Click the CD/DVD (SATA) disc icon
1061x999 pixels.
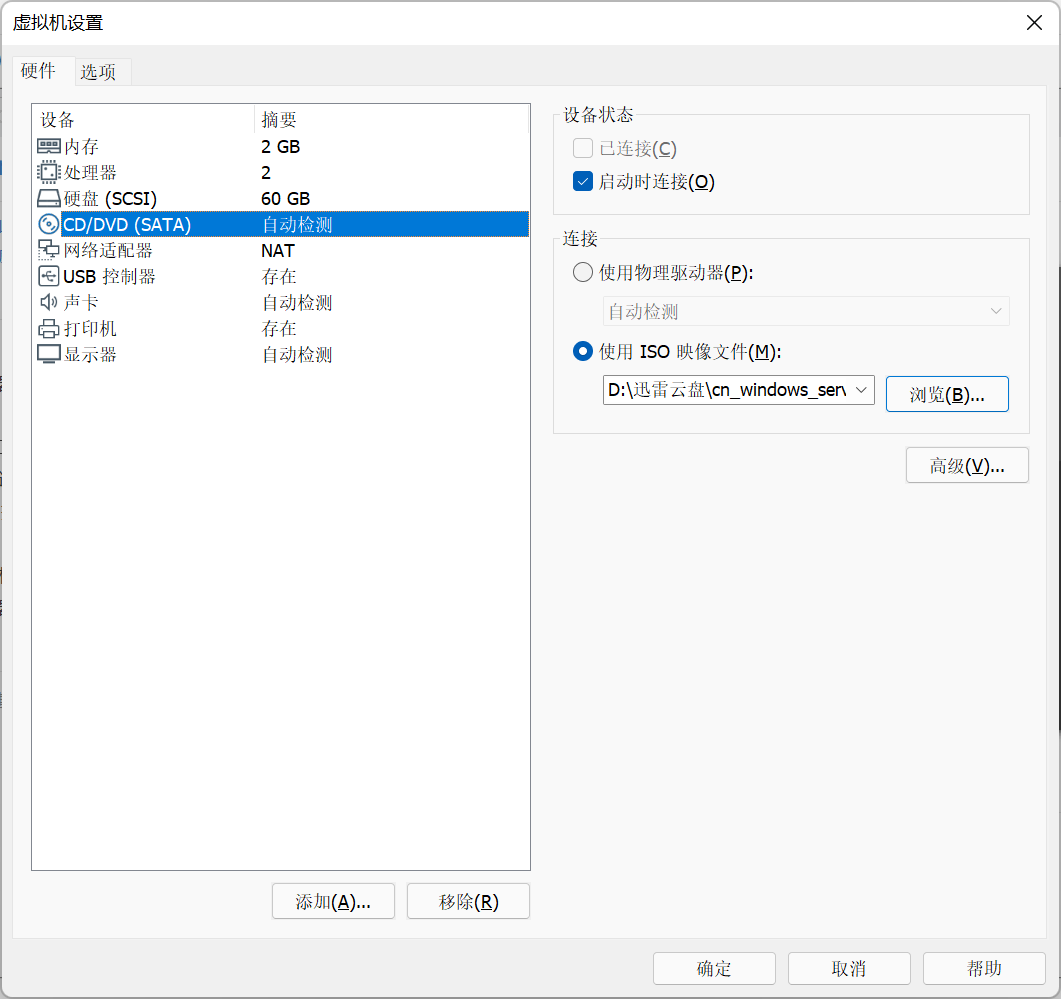pyautogui.click(x=49, y=224)
